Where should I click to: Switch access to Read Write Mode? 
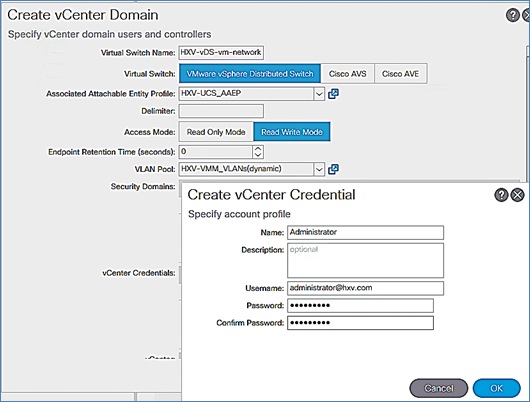[292, 132]
